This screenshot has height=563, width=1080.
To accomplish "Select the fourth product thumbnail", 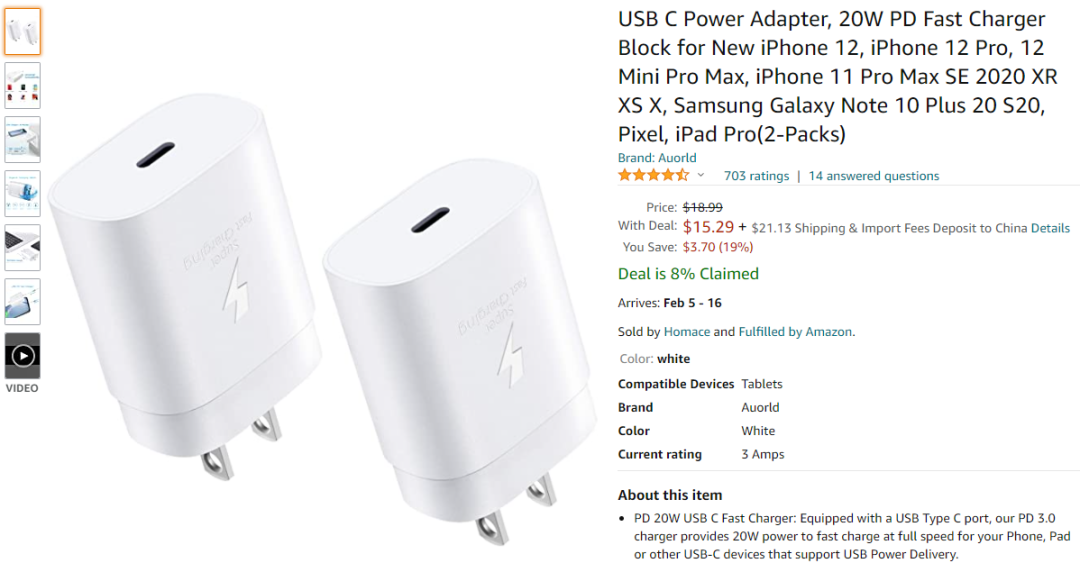I will 23,194.
